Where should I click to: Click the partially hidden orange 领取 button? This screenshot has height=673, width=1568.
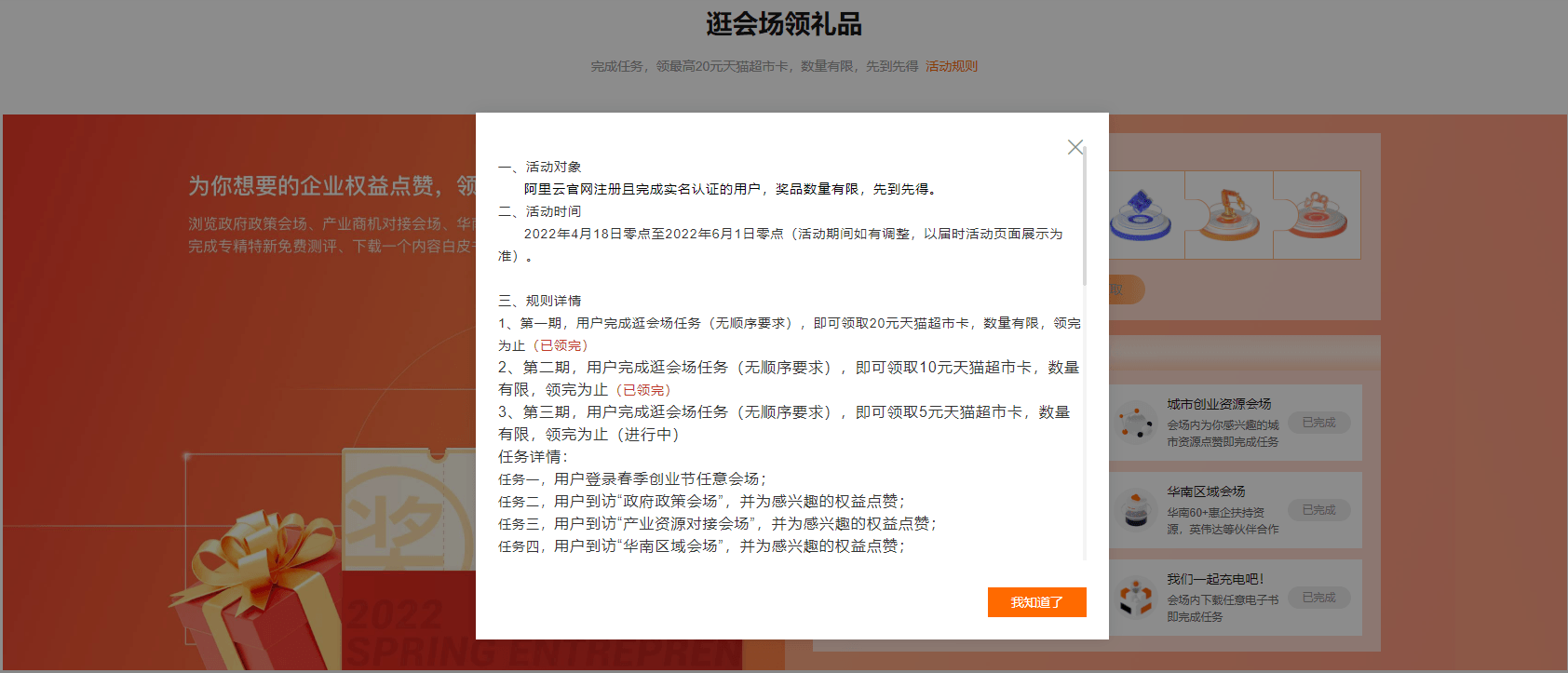tap(1126, 289)
